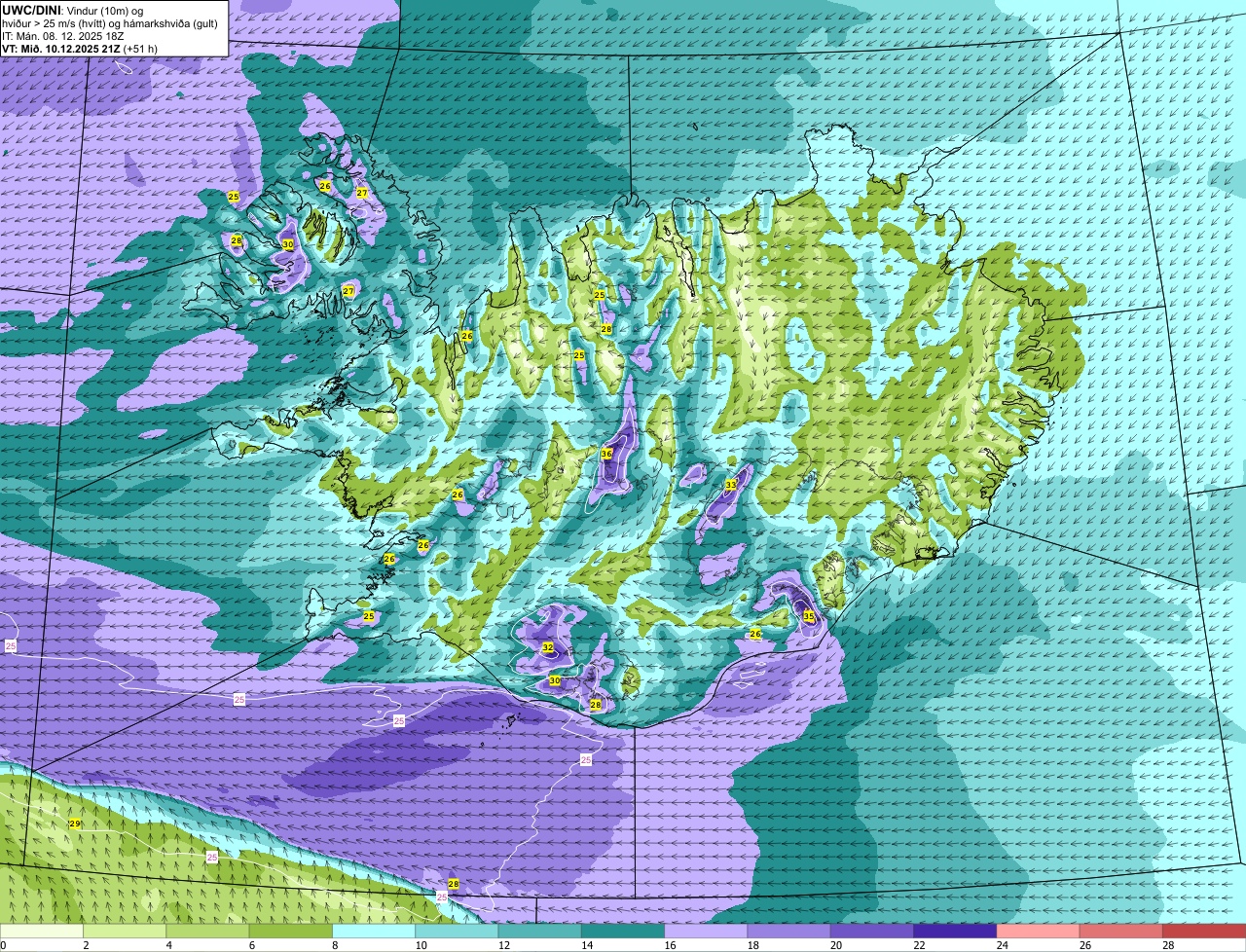Click the legend scale tick label 8
1246x952 pixels.
pos(335,944)
